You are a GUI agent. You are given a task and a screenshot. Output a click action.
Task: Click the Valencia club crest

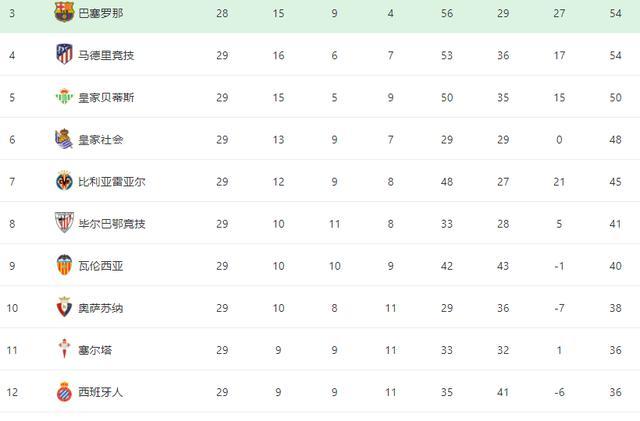coord(64,266)
